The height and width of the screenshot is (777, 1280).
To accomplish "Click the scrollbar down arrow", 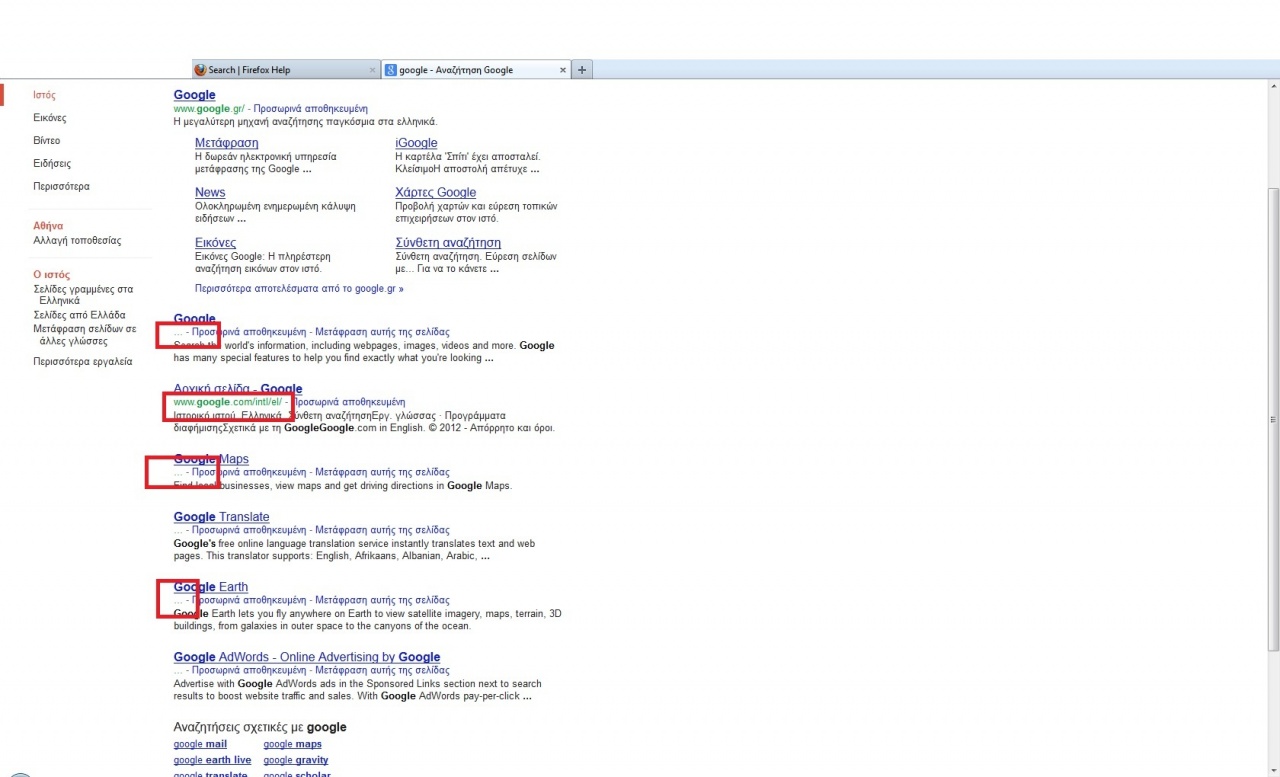I will tap(1273, 770).
